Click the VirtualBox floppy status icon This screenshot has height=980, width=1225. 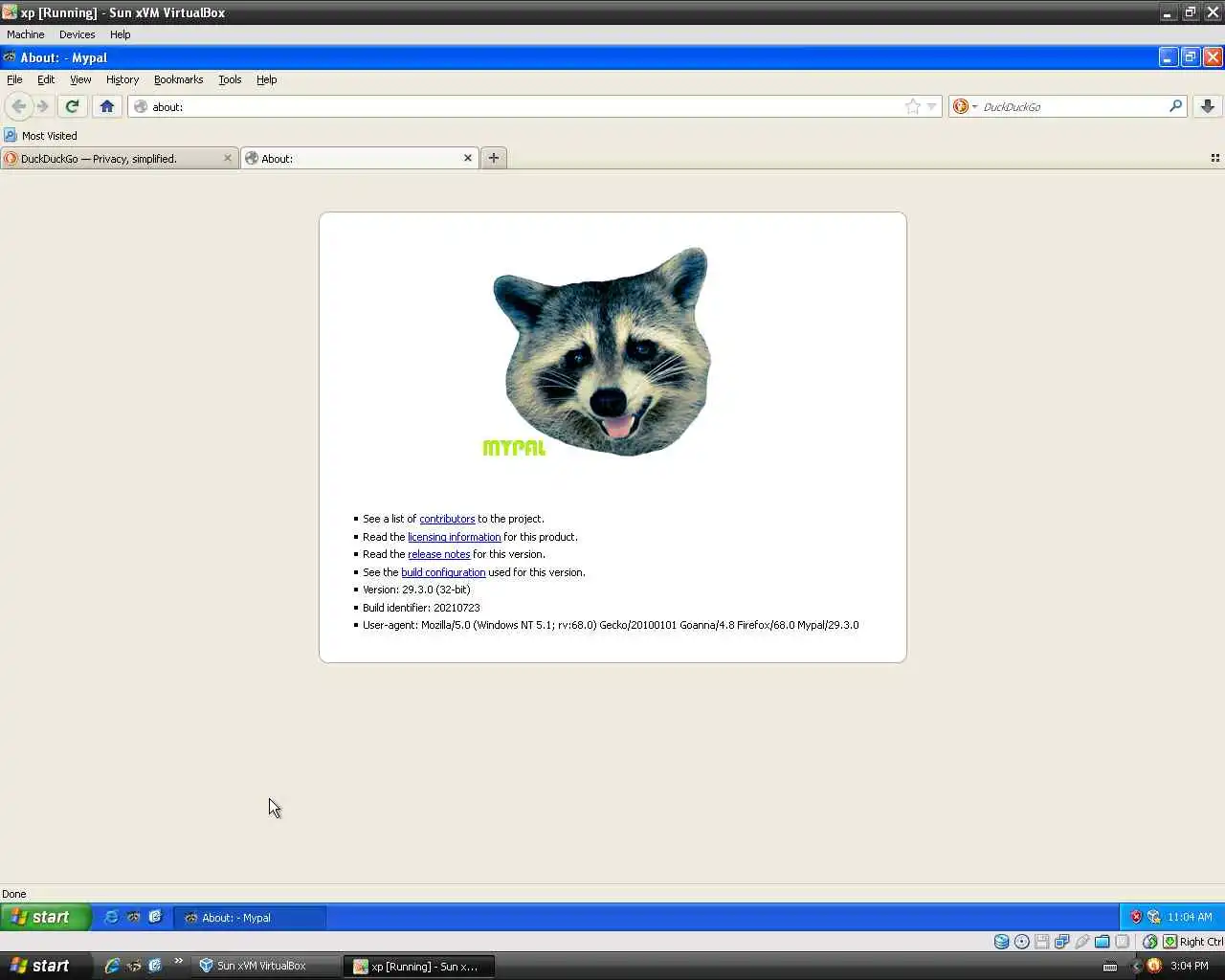(1041, 942)
